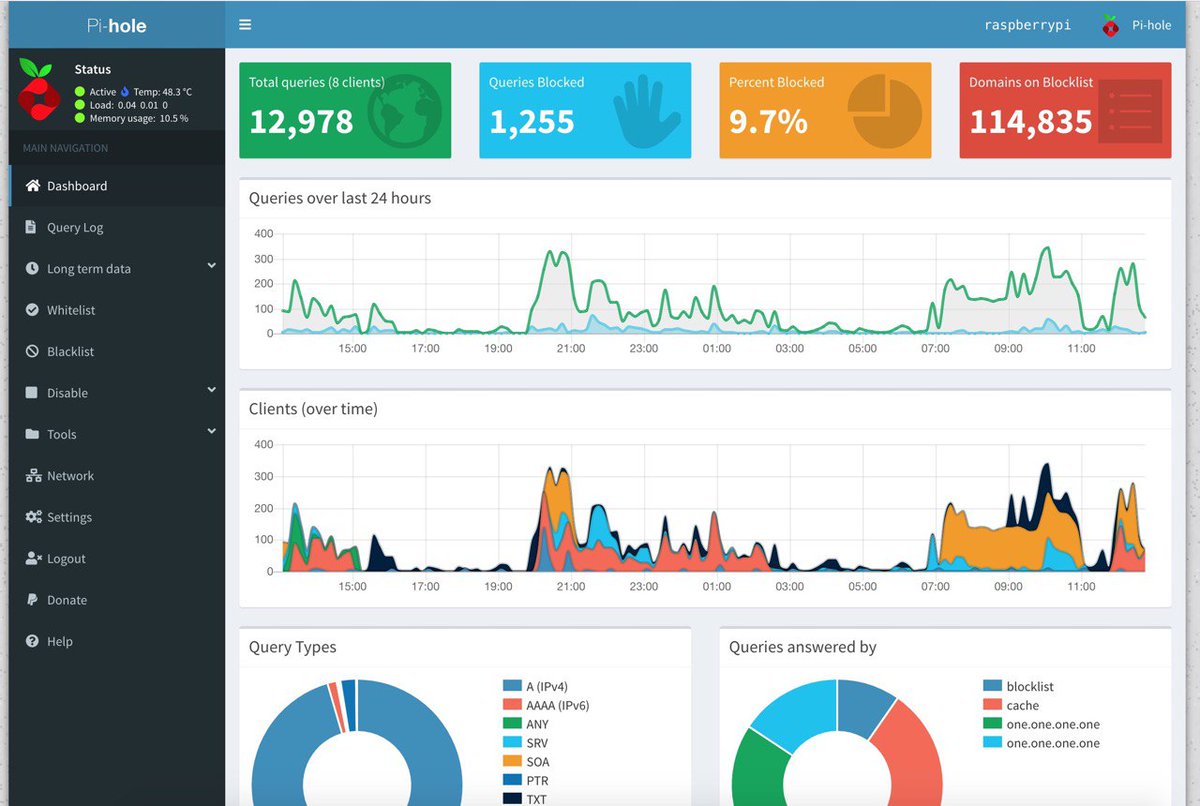This screenshot has width=1200, height=806.
Task: Click the raspberrypi hostname in the header
Action: tap(1027, 25)
